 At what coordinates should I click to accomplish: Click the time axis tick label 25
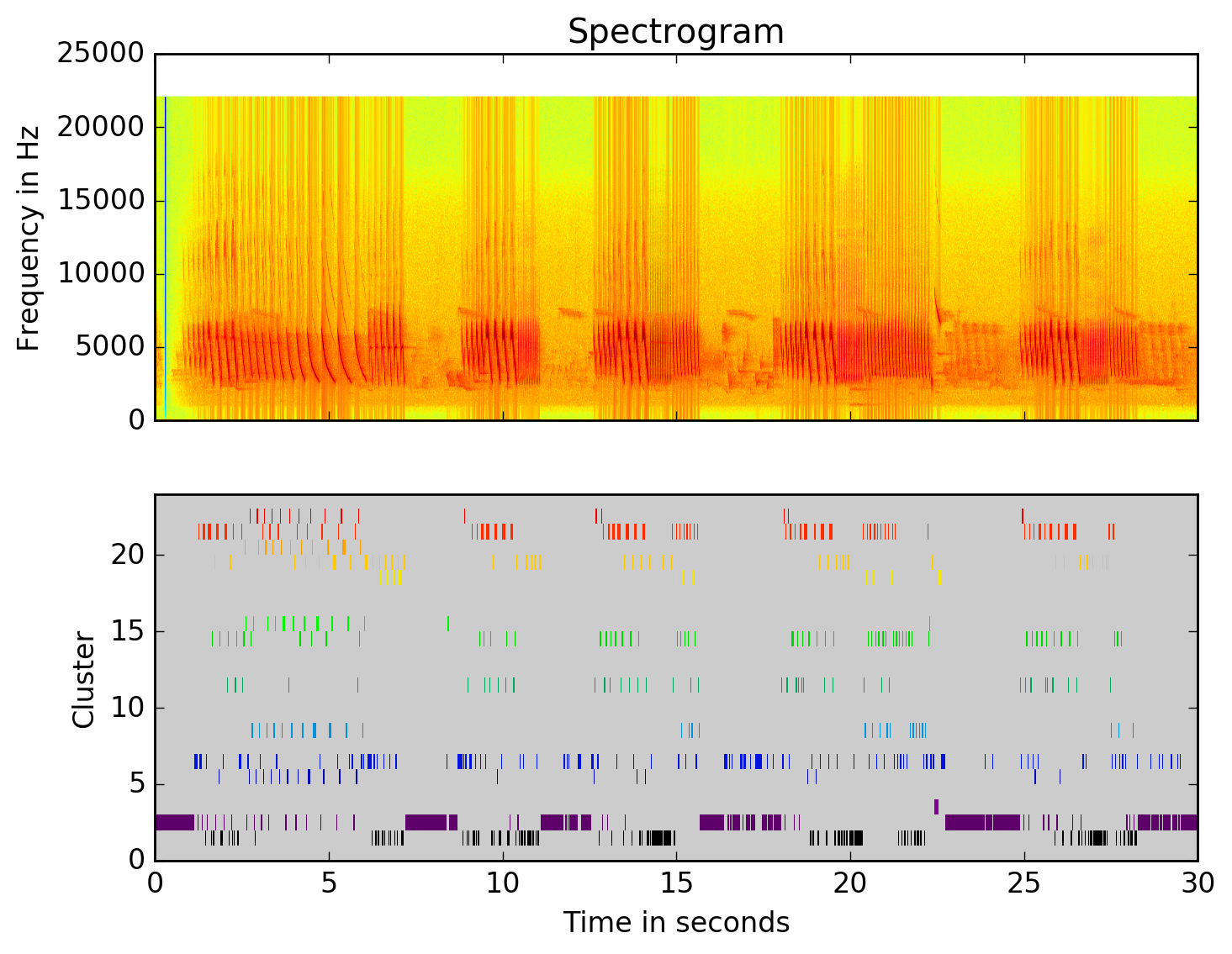click(1024, 884)
